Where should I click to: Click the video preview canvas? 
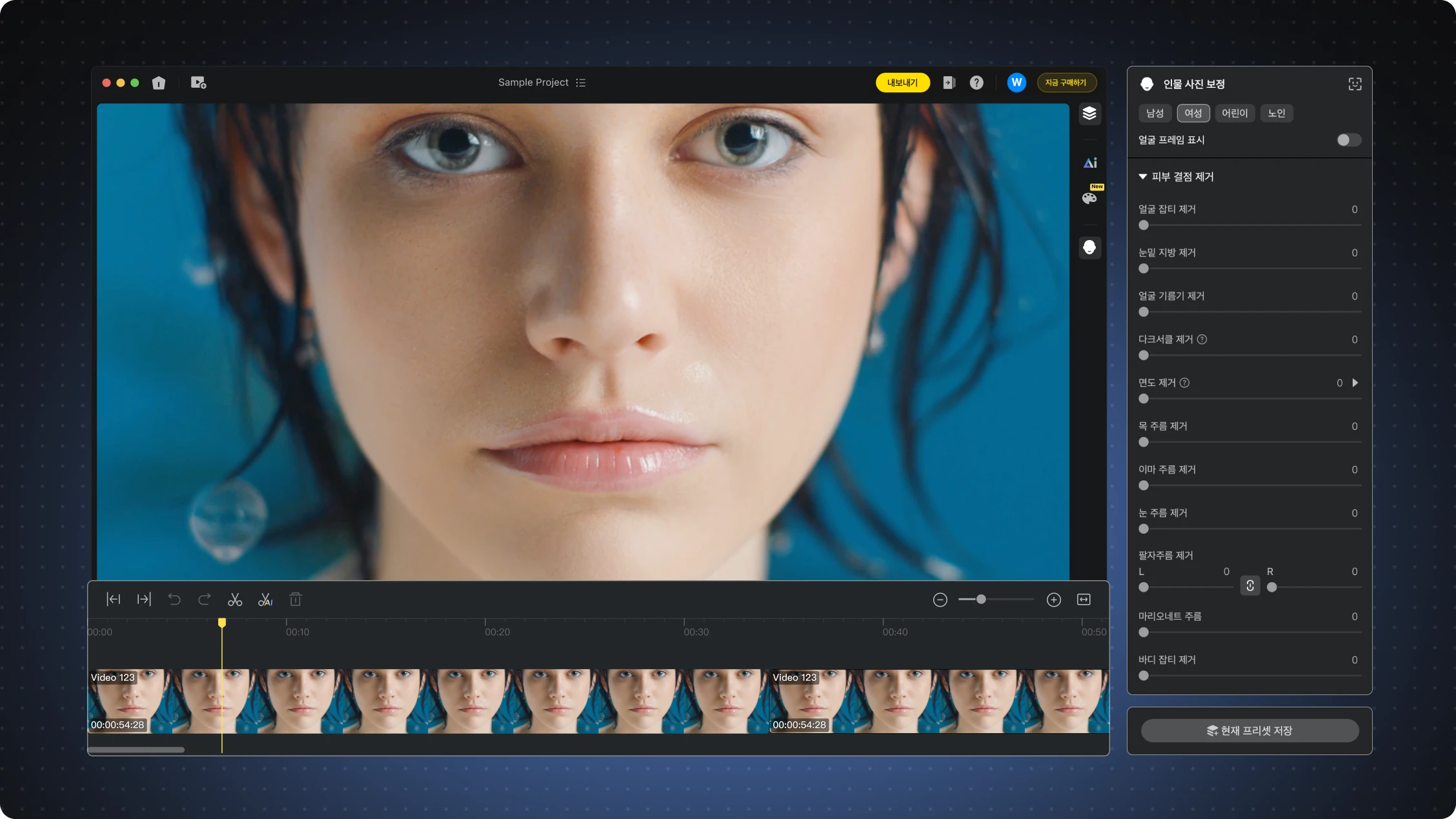point(583,341)
